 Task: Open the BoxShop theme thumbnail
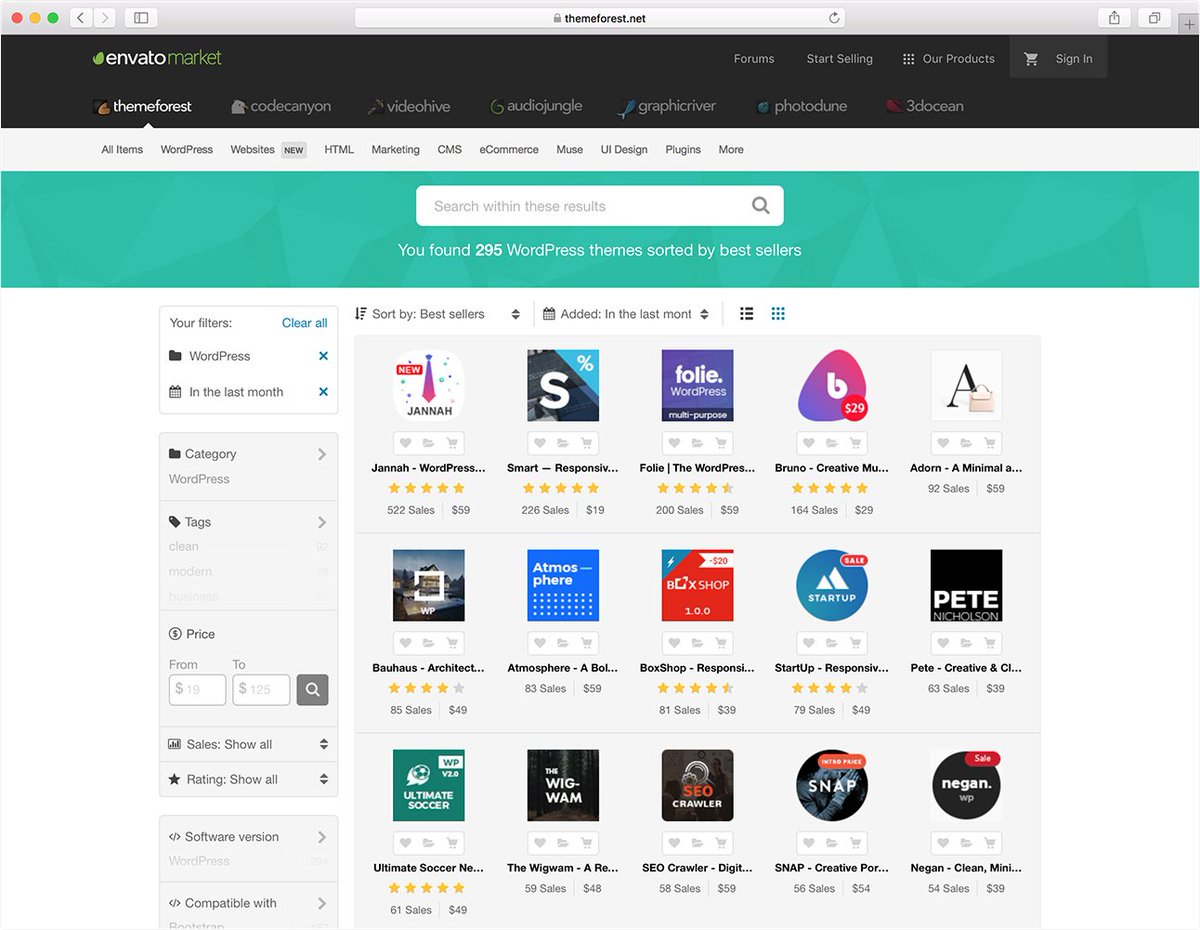(x=698, y=586)
